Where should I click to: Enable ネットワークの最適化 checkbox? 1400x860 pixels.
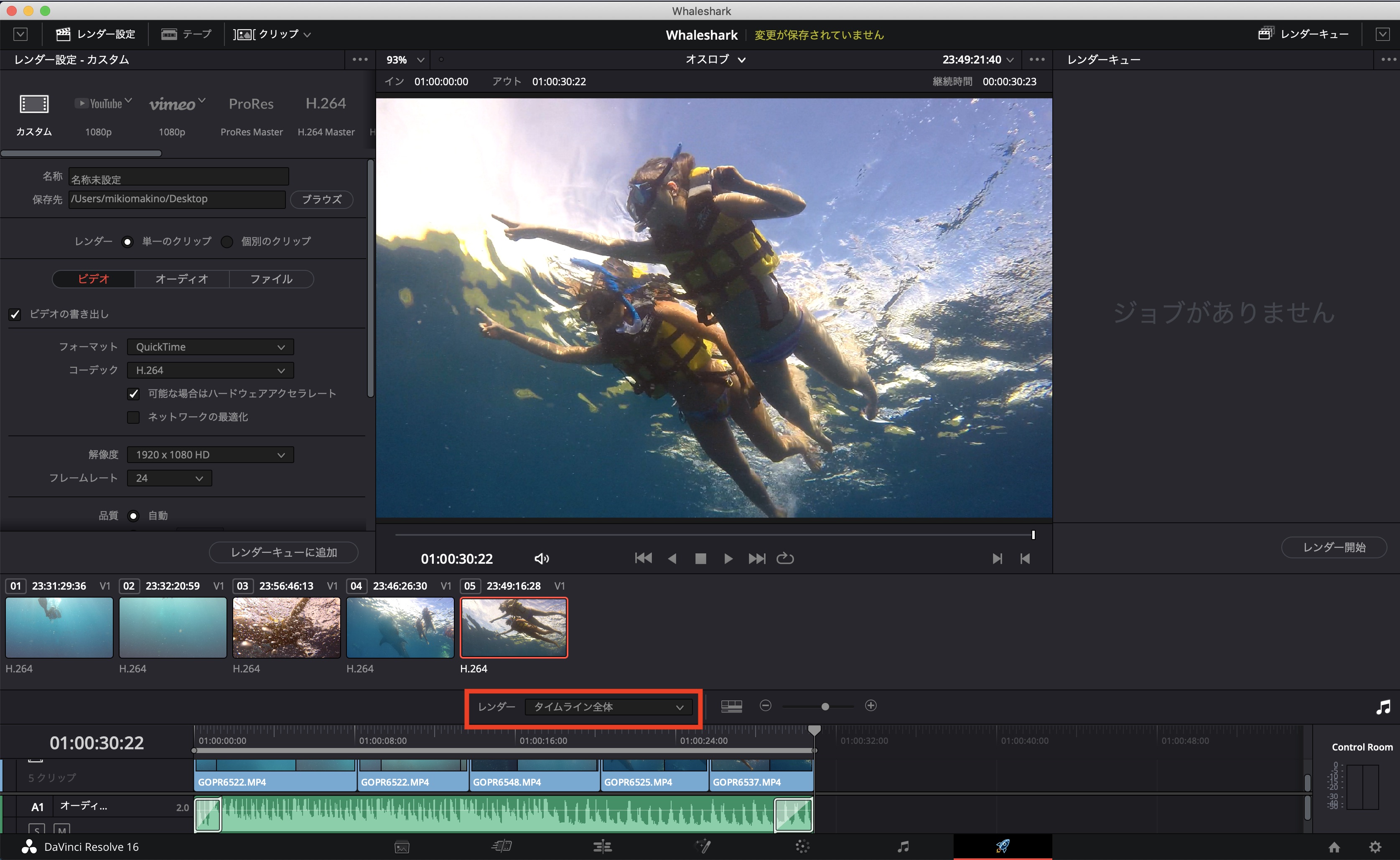tap(134, 417)
